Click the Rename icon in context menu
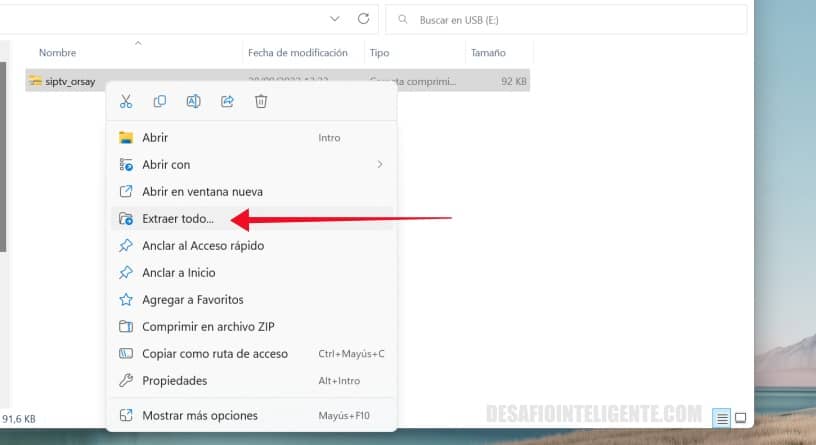The image size is (816, 445). pos(194,101)
